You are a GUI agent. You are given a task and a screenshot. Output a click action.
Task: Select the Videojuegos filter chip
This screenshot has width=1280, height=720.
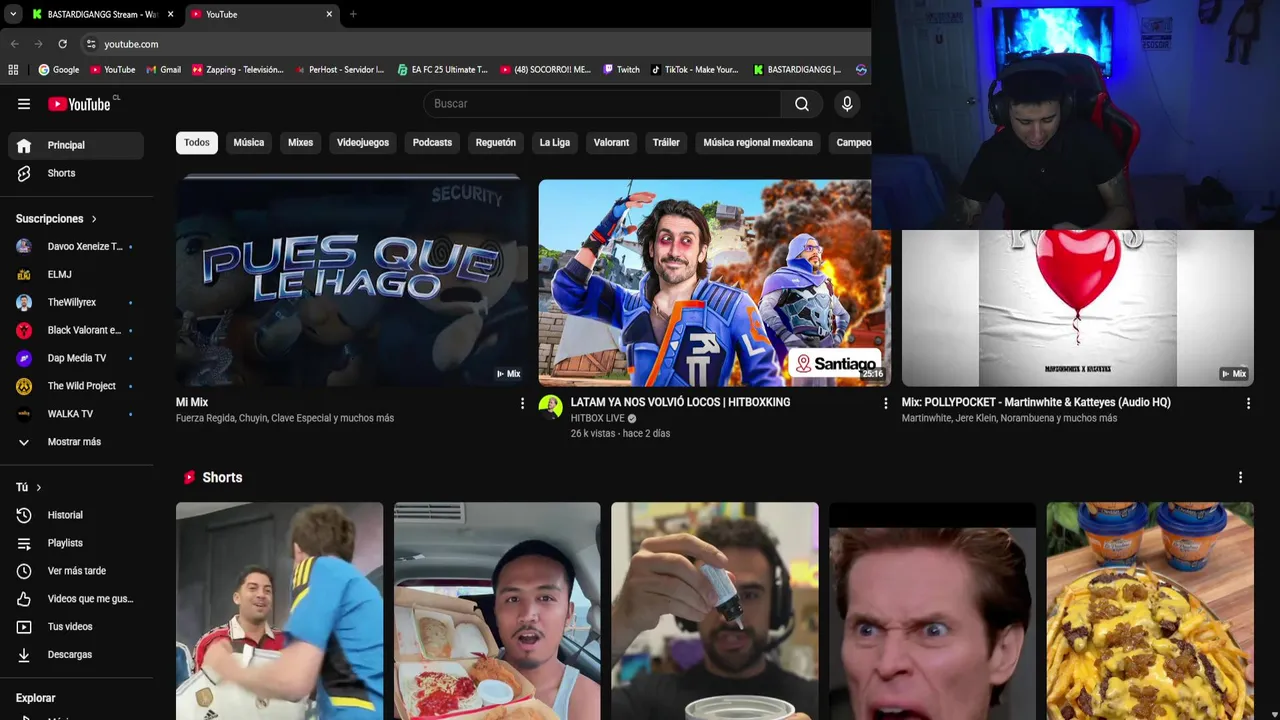tap(363, 142)
